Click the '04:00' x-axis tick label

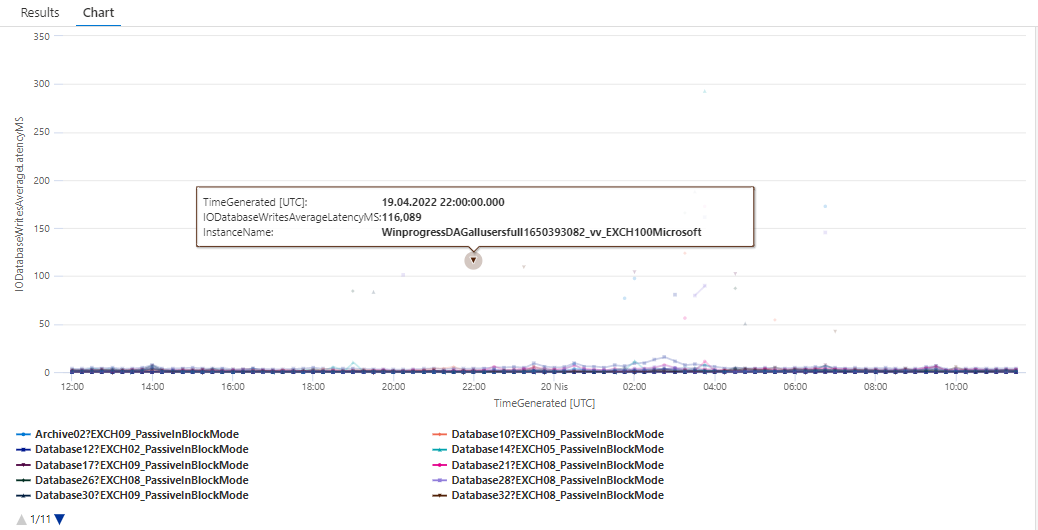click(x=715, y=386)
